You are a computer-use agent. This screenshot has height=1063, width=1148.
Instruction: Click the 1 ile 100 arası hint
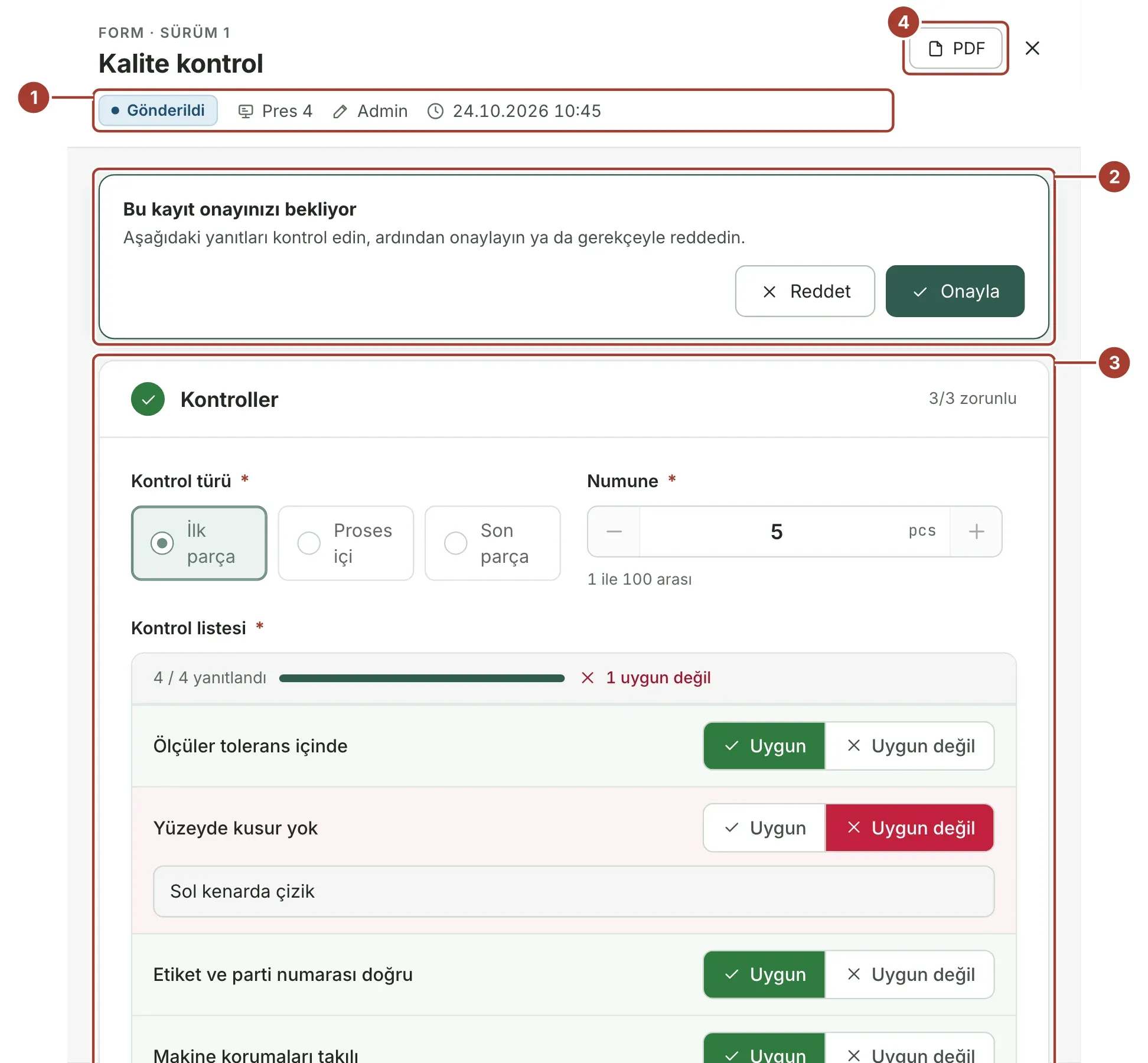click(640, 579)
